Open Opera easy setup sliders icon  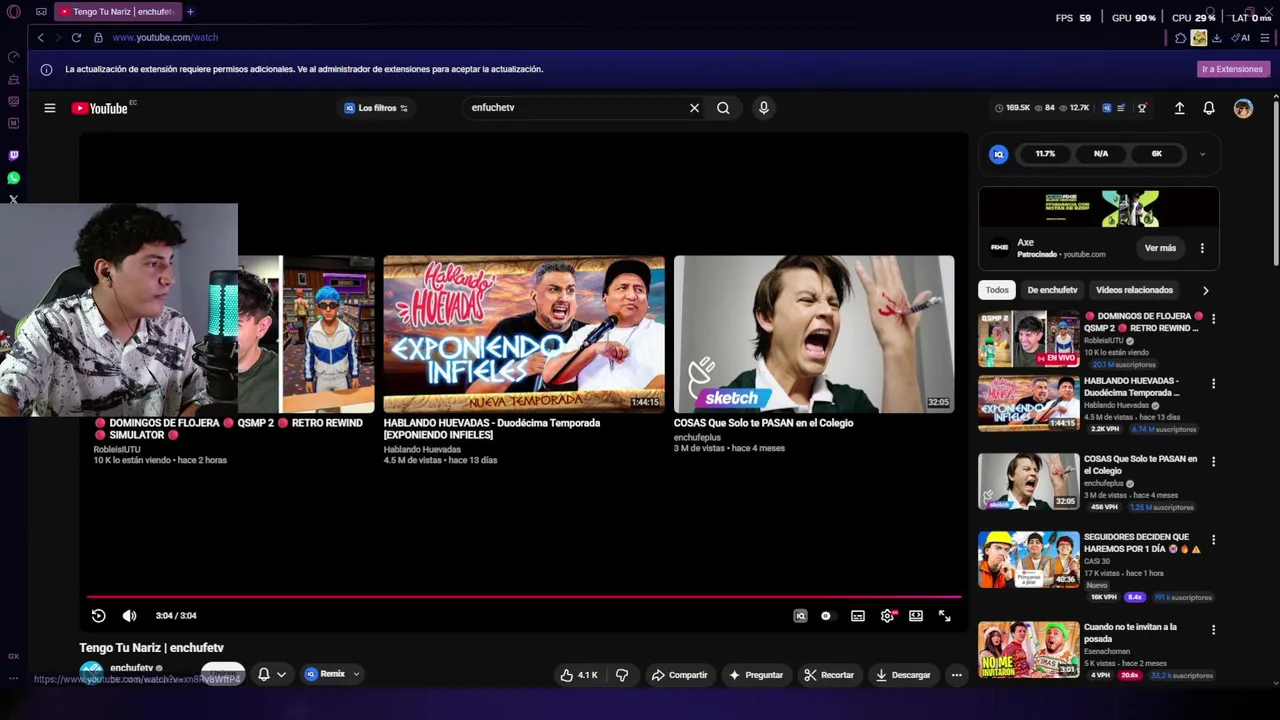(1265, 38)
